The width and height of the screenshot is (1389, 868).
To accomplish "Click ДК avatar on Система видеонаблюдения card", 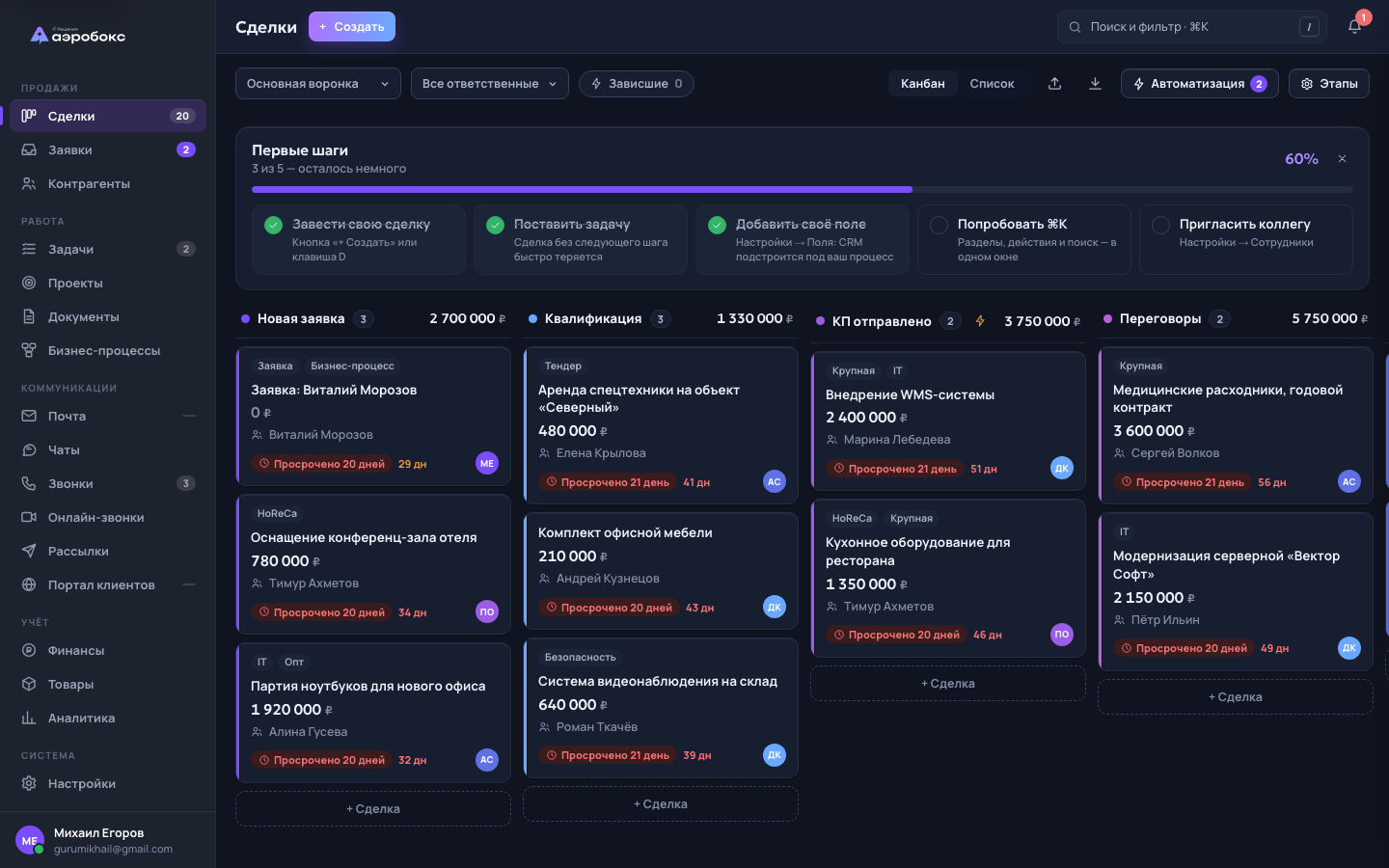I will click(775, 755).
